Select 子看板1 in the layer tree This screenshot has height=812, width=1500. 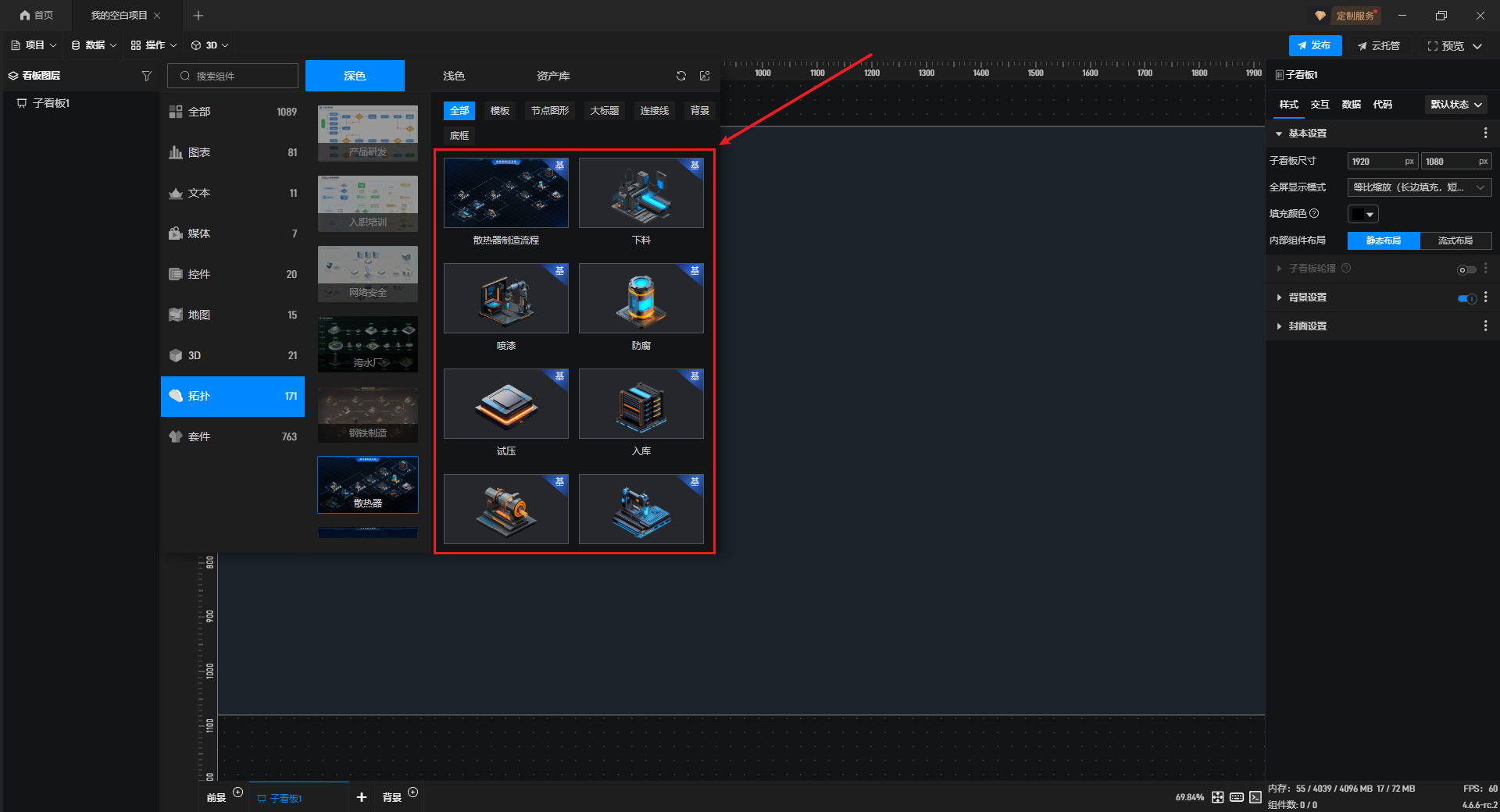45,103
